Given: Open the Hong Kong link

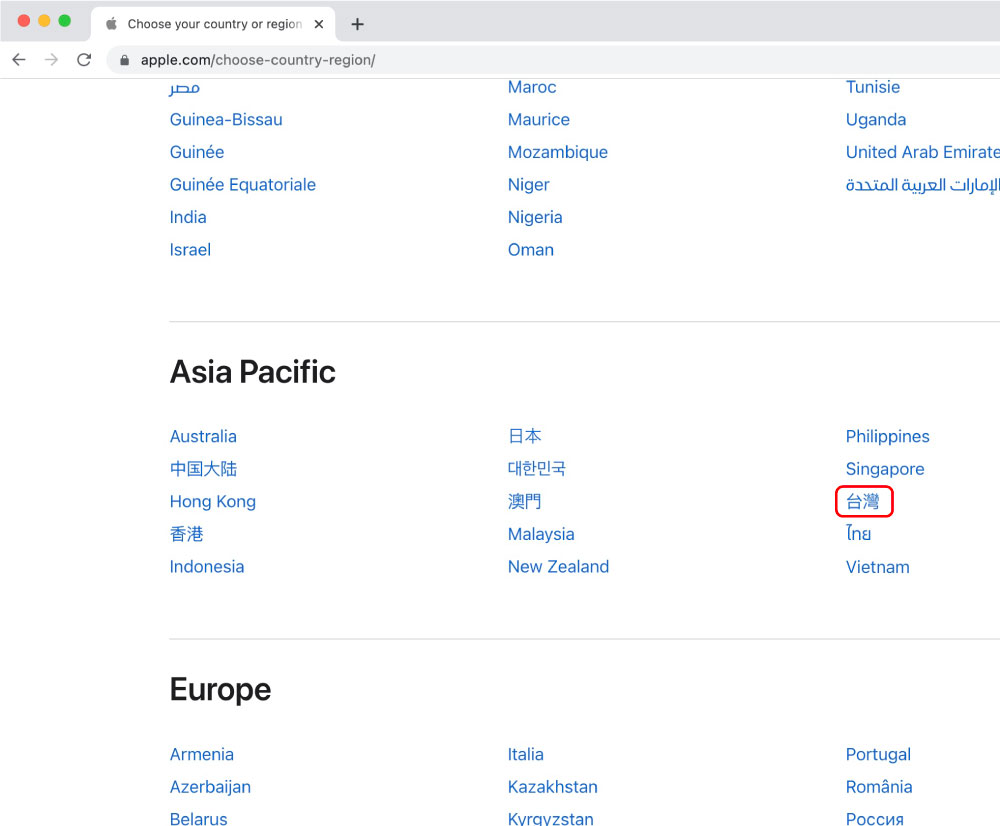Looking at the screenshot, I should tap(212, 502).
